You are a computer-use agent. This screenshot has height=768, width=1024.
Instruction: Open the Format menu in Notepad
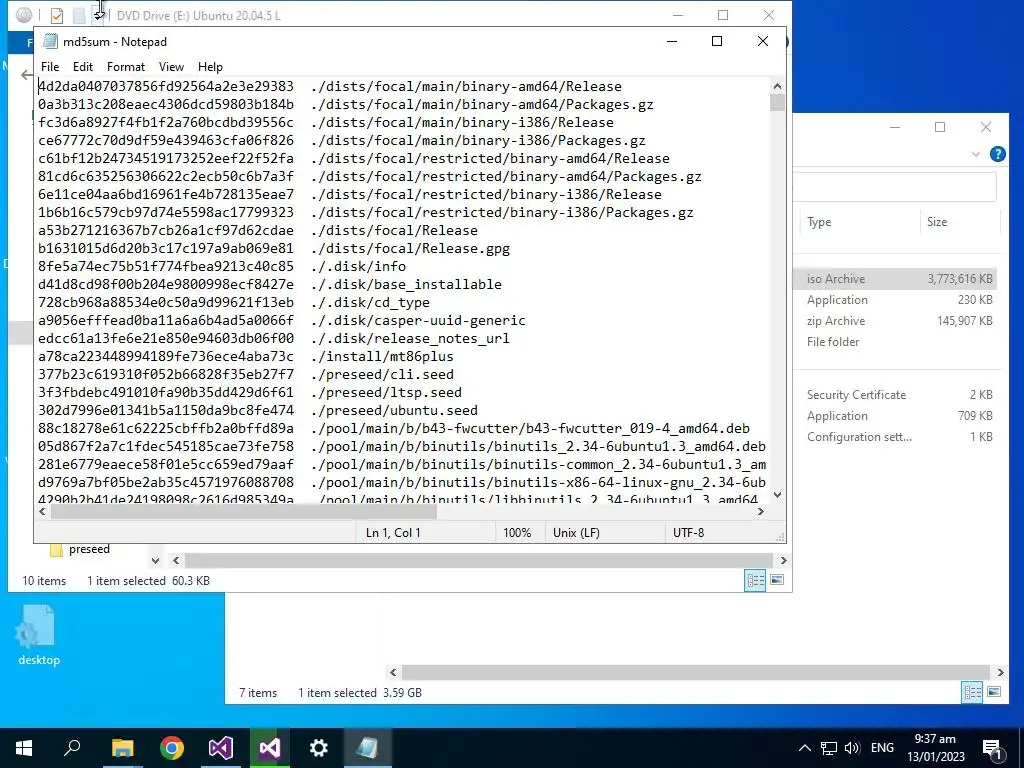(x=125, y=67)
